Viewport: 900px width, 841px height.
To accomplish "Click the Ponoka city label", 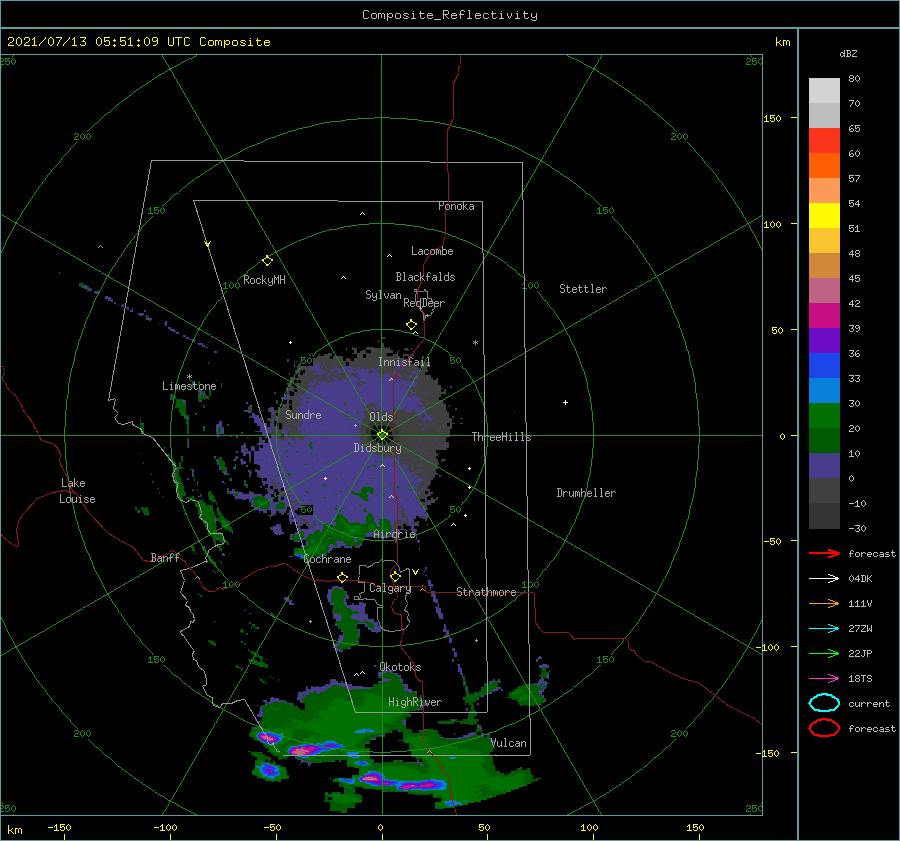I will point(456,206).
